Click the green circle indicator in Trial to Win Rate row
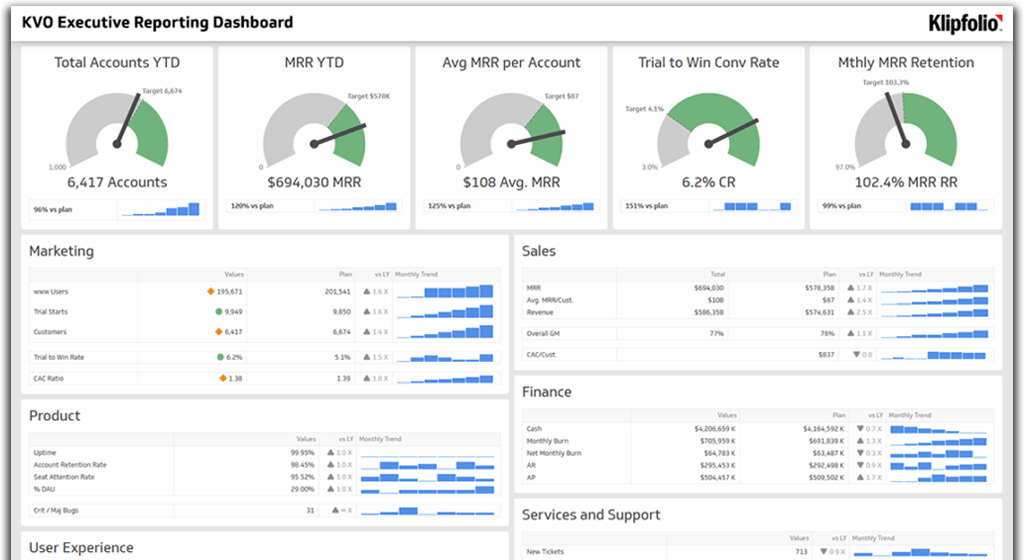Viewport: 1024px width, 560px height. (221, 357)
